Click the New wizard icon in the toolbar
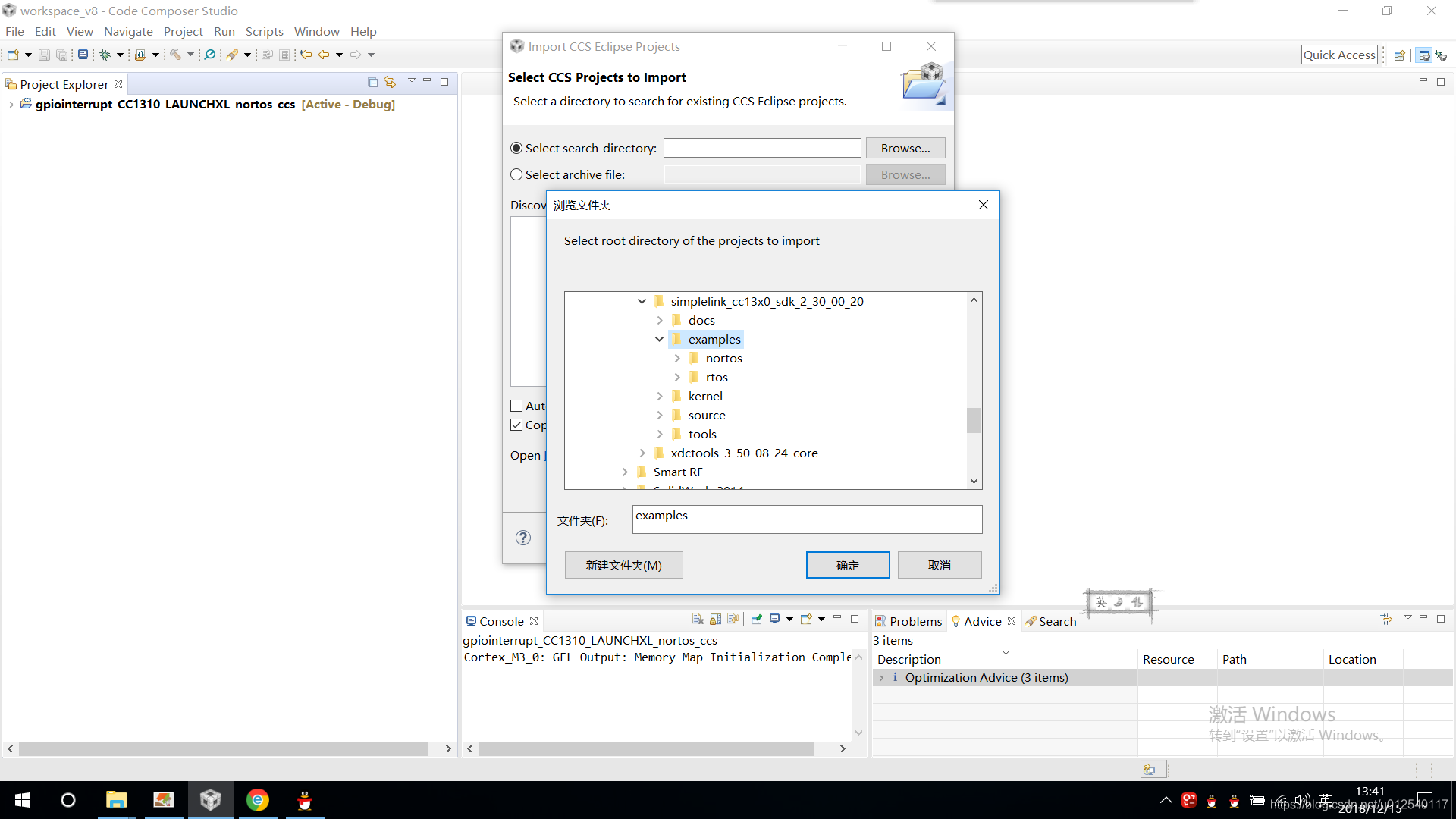This screenshot has height=819, width=1456. pyautogui.click(x=14, y=55)
